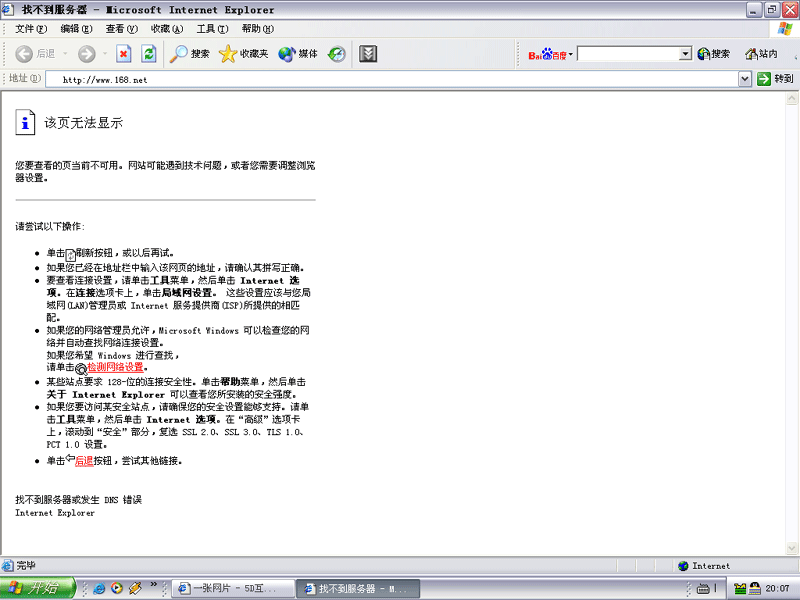The image size is (800, 600).
Task: Click the keyboard language bar tray icon
Action: tap(703, 589)
